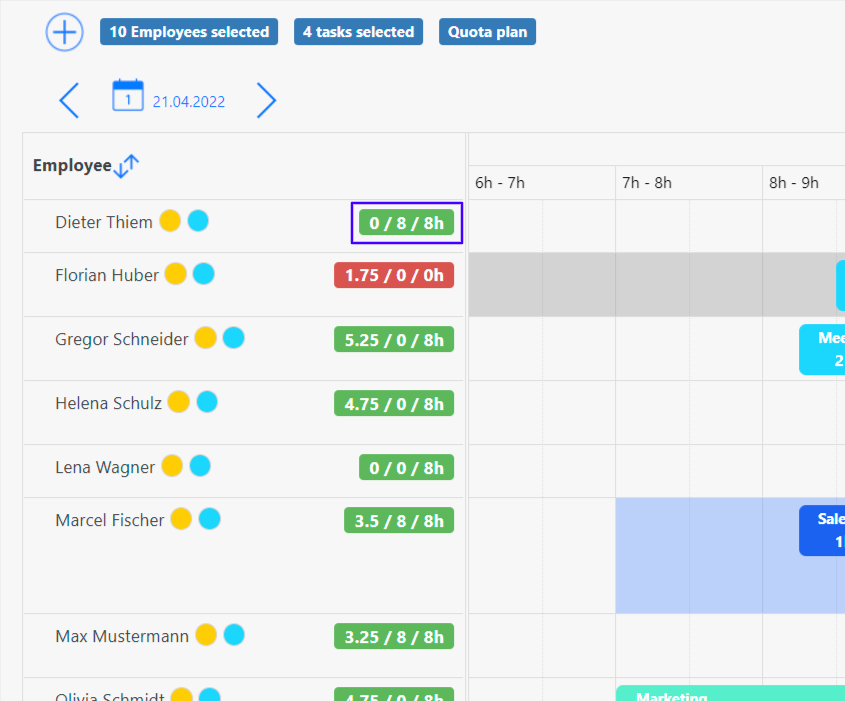The height and width of the screenshot is (701, 845).
Task: Click the plus add button
Action: pyautogui.click(x=64, y=32)
